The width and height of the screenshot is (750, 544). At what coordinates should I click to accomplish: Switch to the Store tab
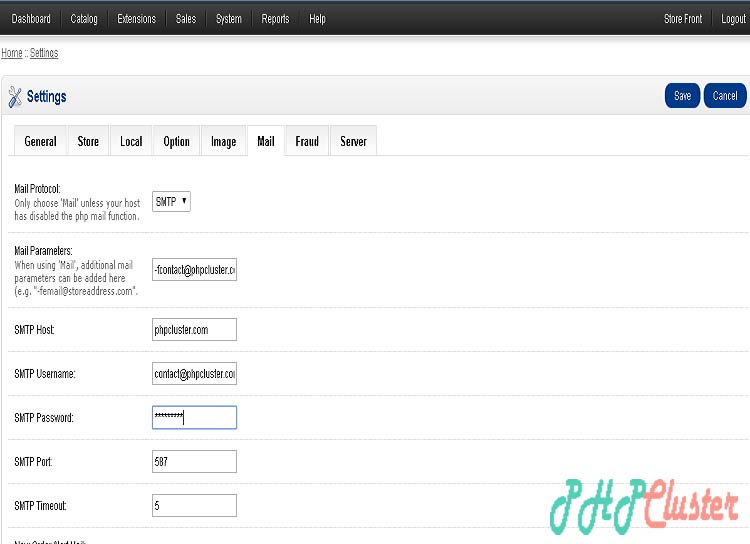[x=88, y=141]
